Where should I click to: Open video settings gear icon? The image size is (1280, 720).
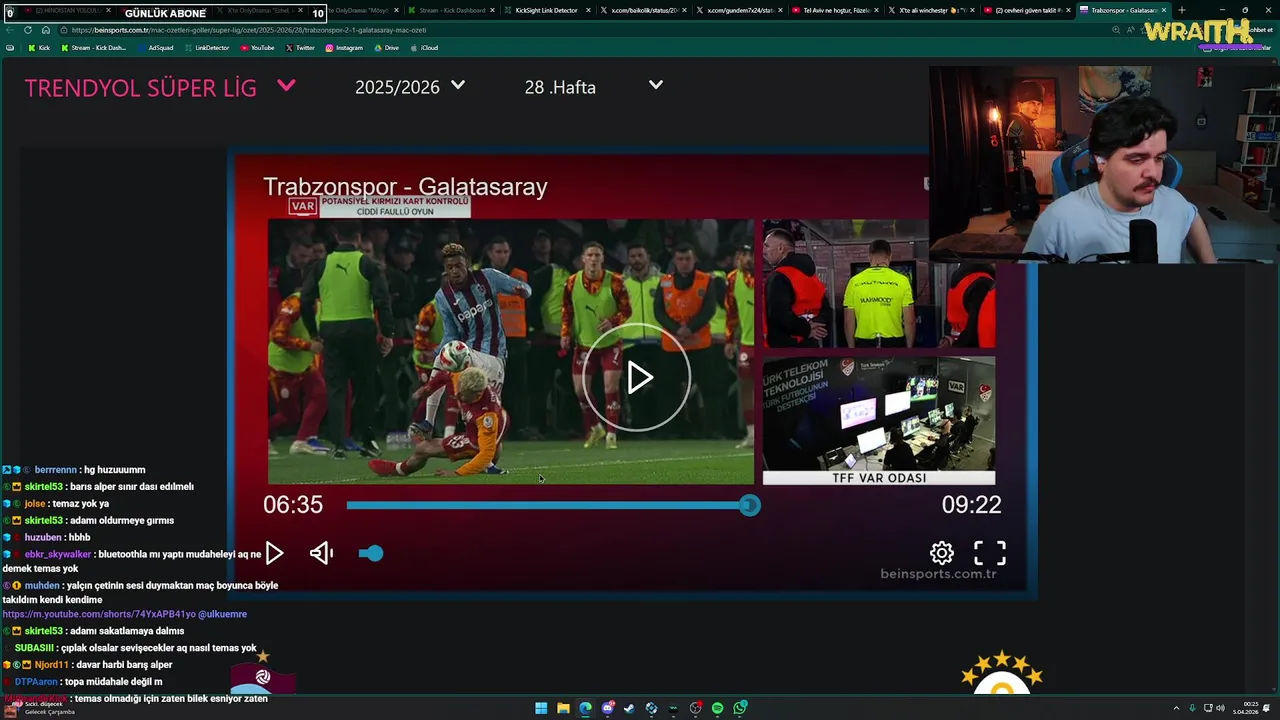click(x=942, y=553)
